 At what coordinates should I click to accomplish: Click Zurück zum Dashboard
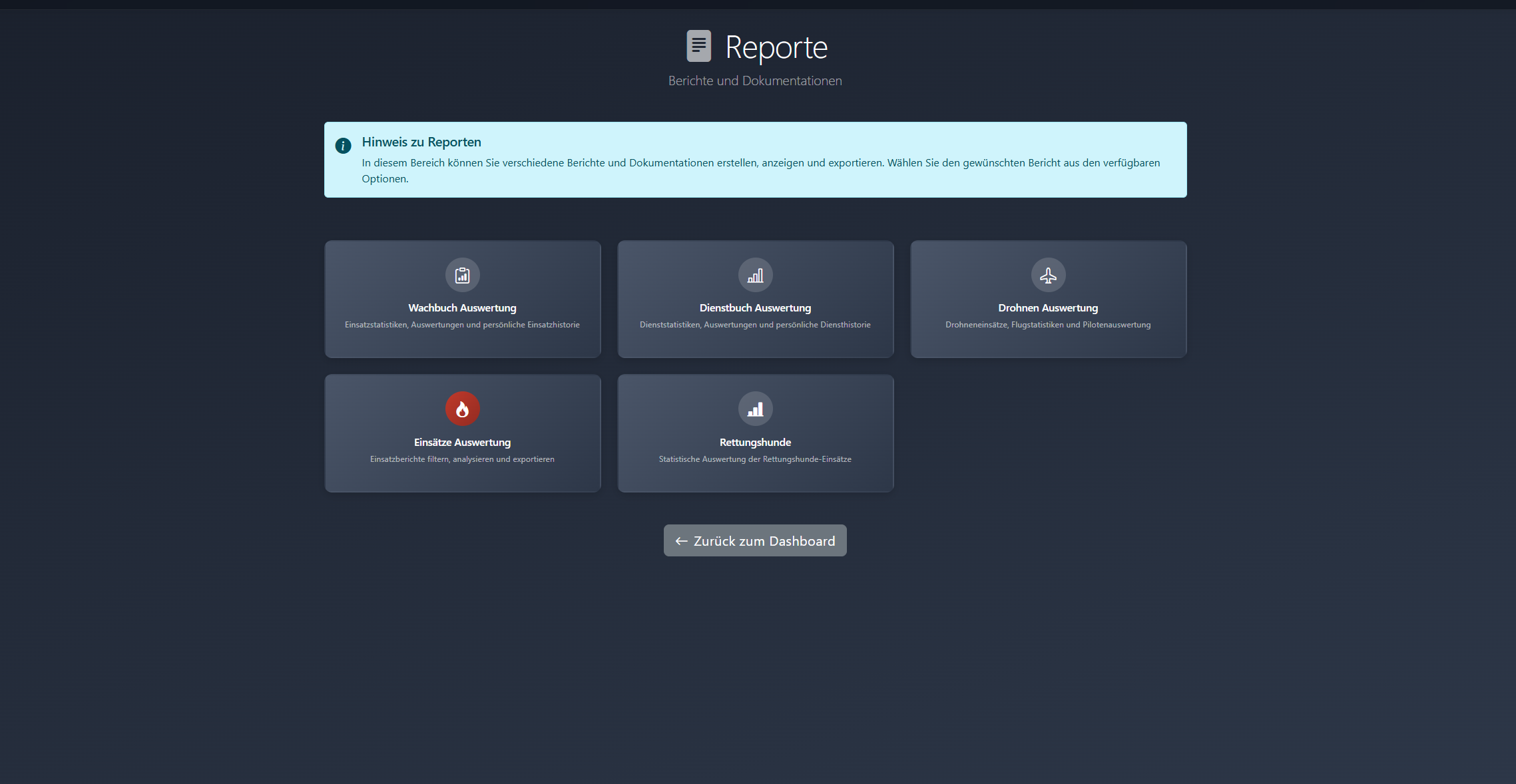755,540
